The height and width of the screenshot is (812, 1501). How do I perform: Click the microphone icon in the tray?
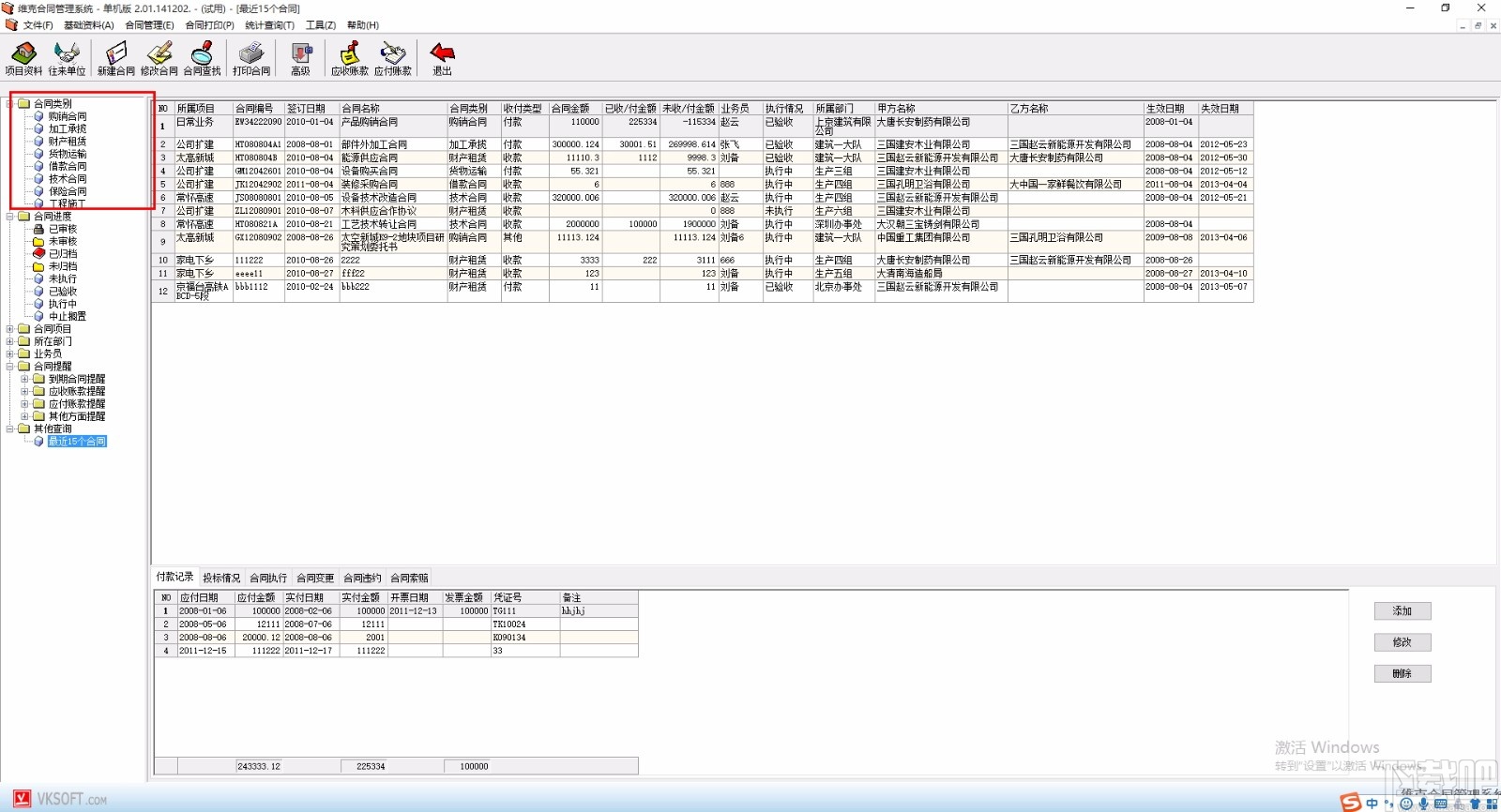tap(1423, 804)
